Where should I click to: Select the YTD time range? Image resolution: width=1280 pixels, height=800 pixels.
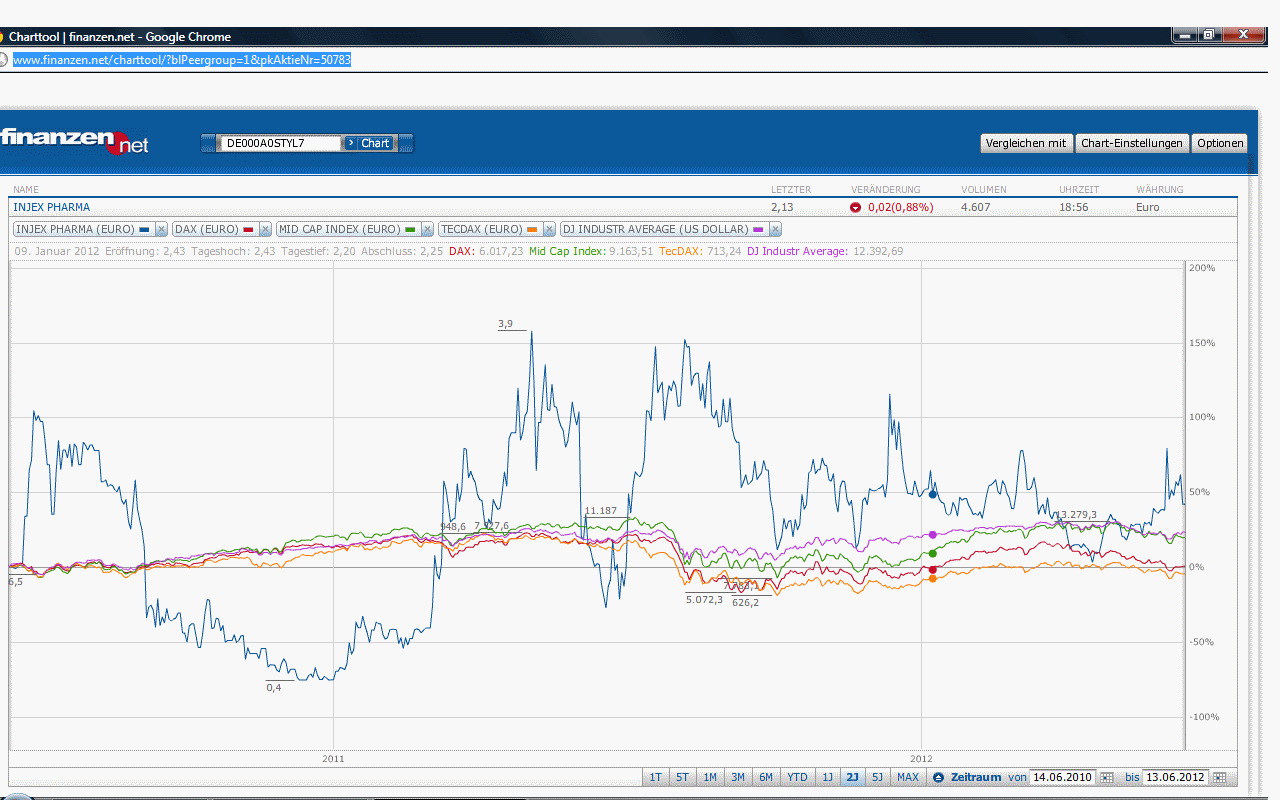click(x=797, y=777)
